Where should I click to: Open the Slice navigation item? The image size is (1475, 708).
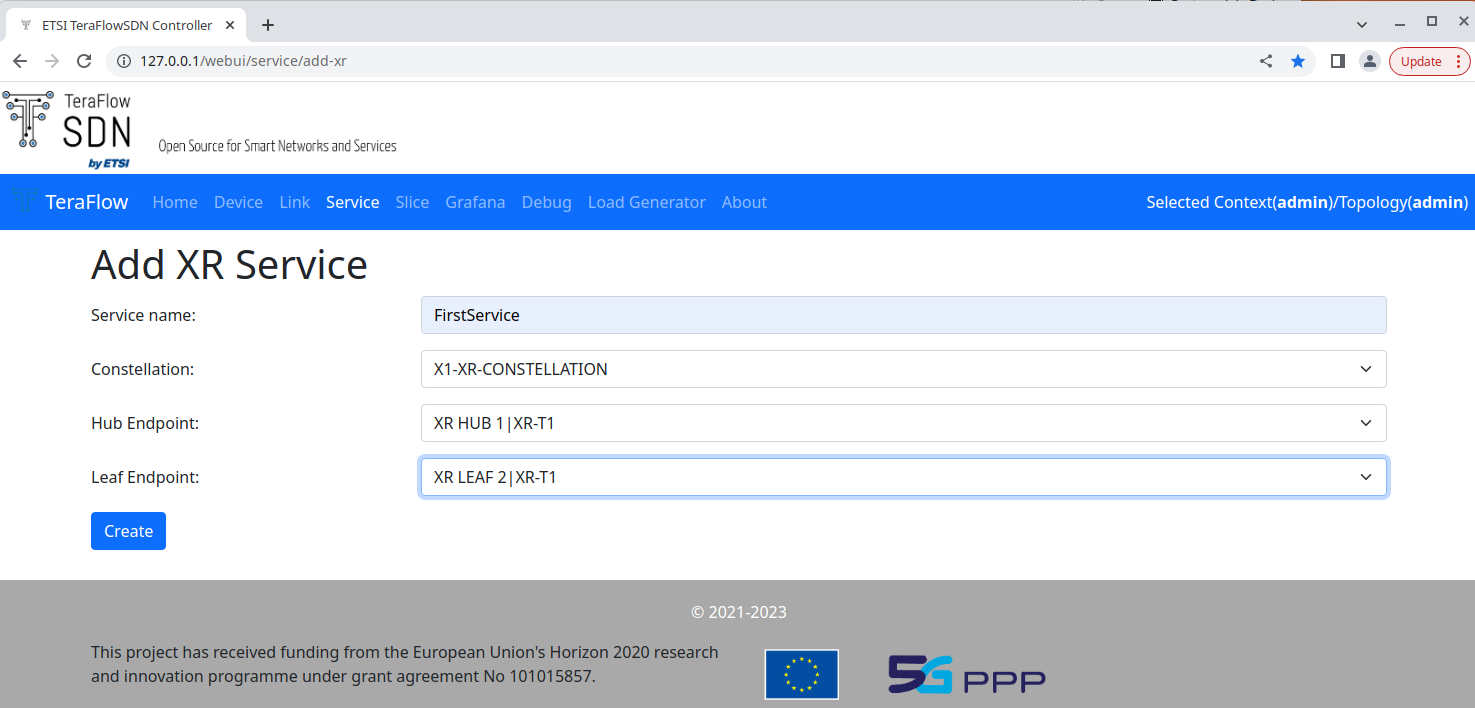tap(412, 202)
